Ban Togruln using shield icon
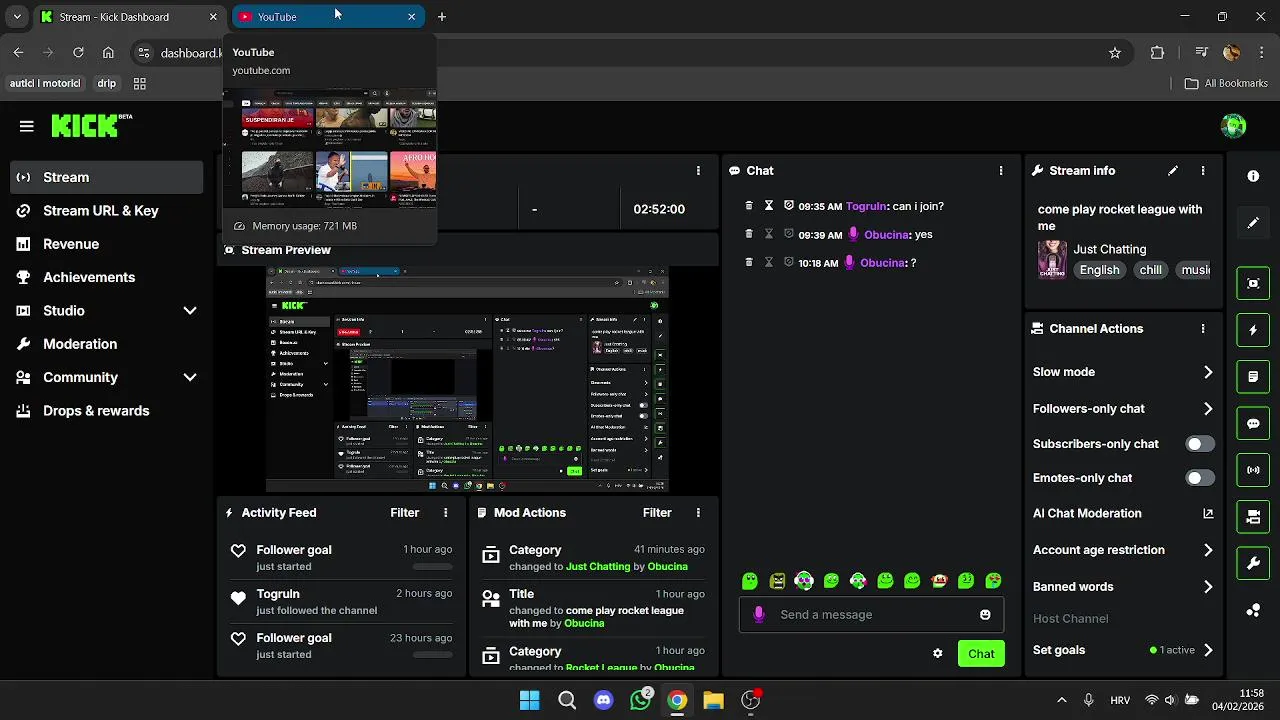 (789, 206)
